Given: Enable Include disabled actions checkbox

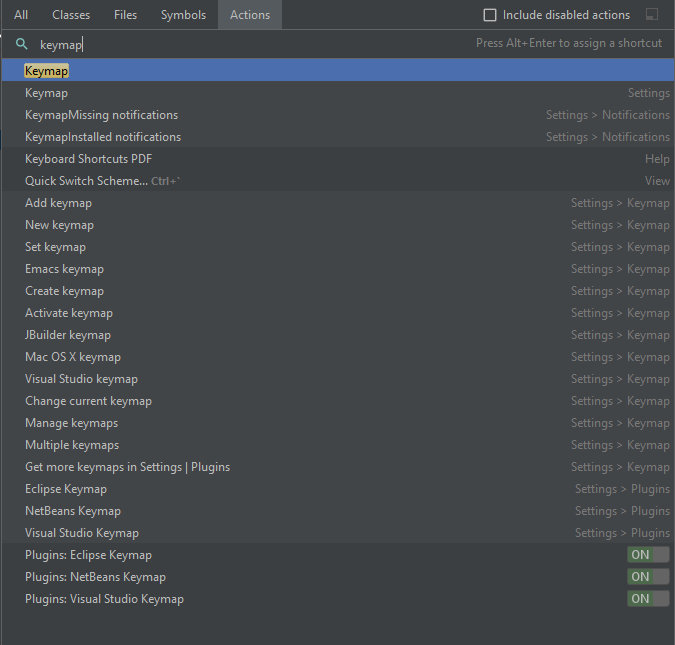Looking at the screenshot, I should pyautogui.click(x=490, y=15).
